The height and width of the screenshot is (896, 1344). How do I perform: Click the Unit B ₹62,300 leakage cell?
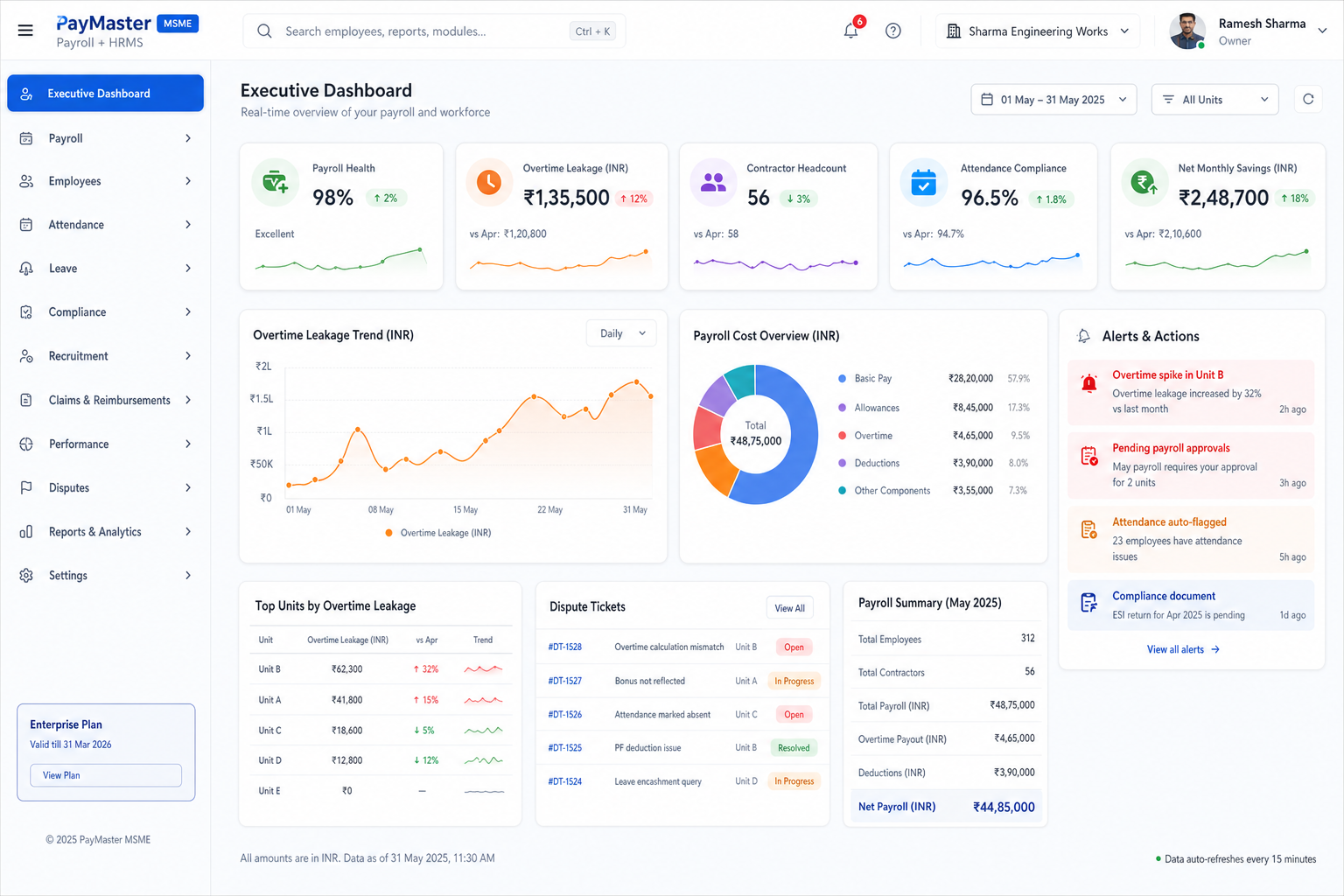pyautogui.click(x=346, y=669)
